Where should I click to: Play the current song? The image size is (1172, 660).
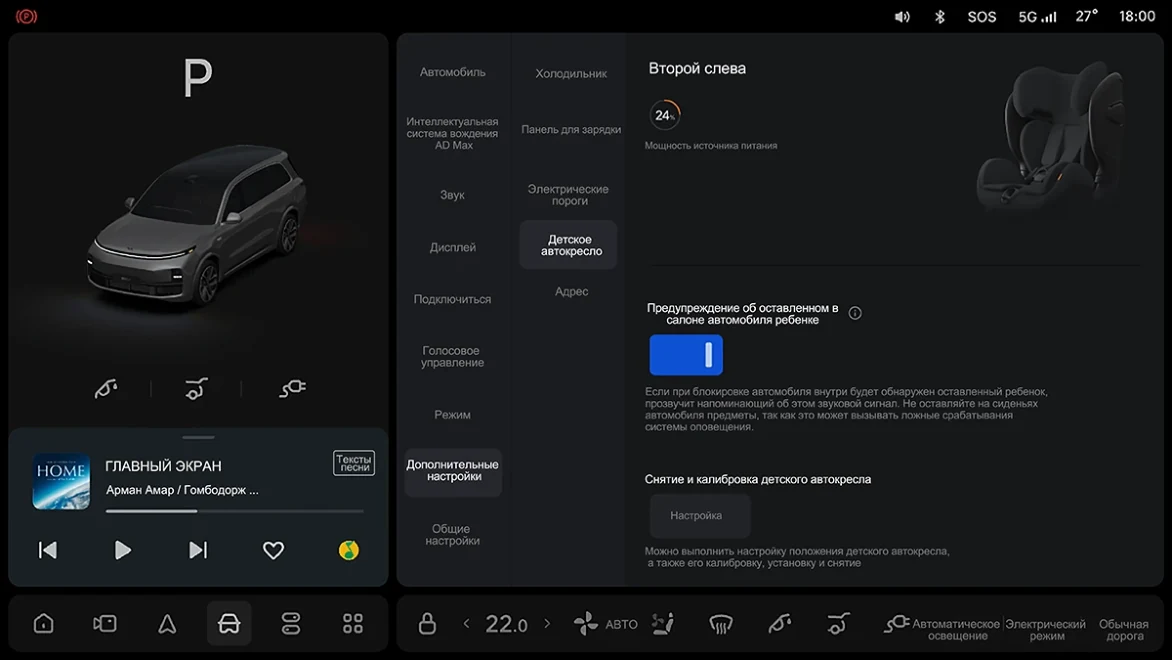(x=123, y=550)
